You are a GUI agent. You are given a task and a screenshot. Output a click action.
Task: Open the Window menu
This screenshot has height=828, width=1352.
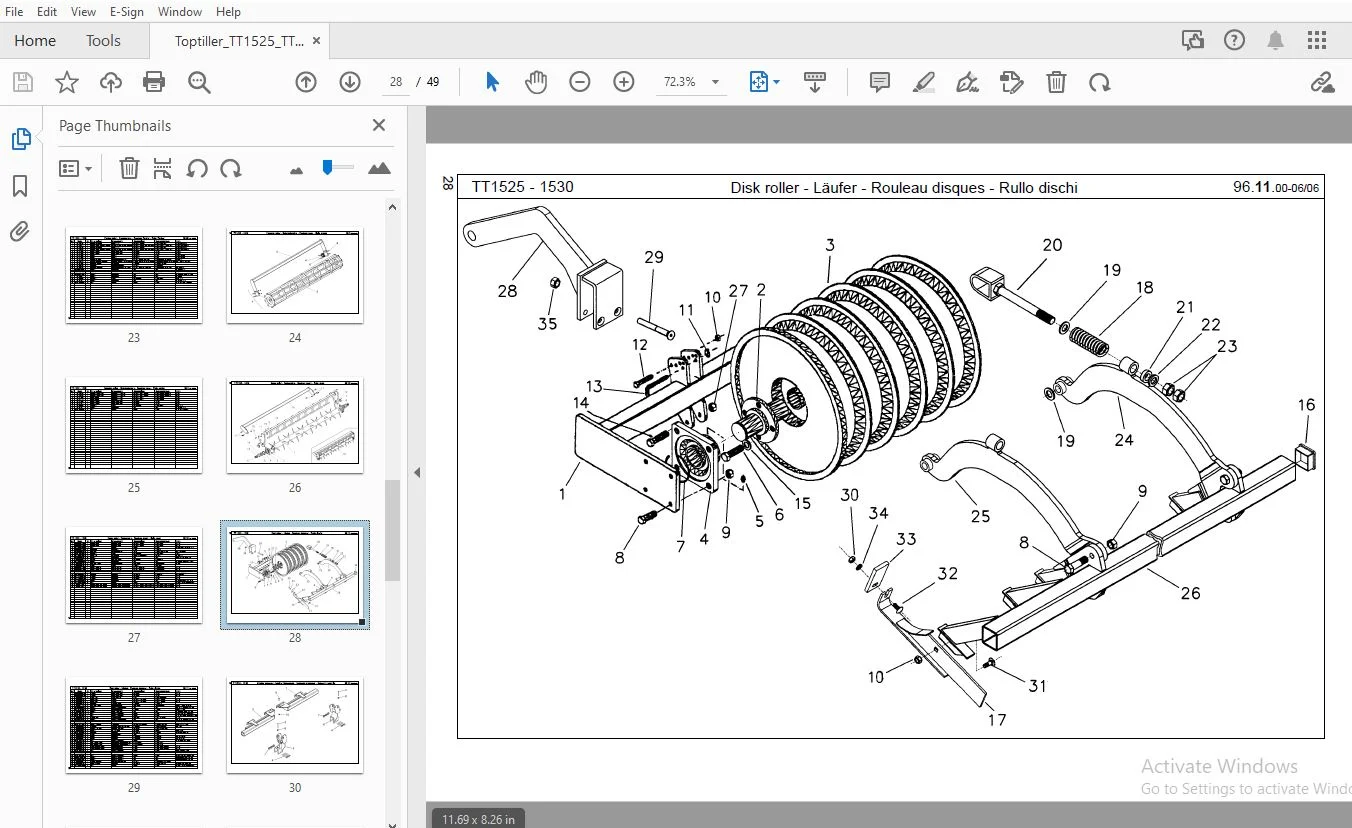click(180, 11)
